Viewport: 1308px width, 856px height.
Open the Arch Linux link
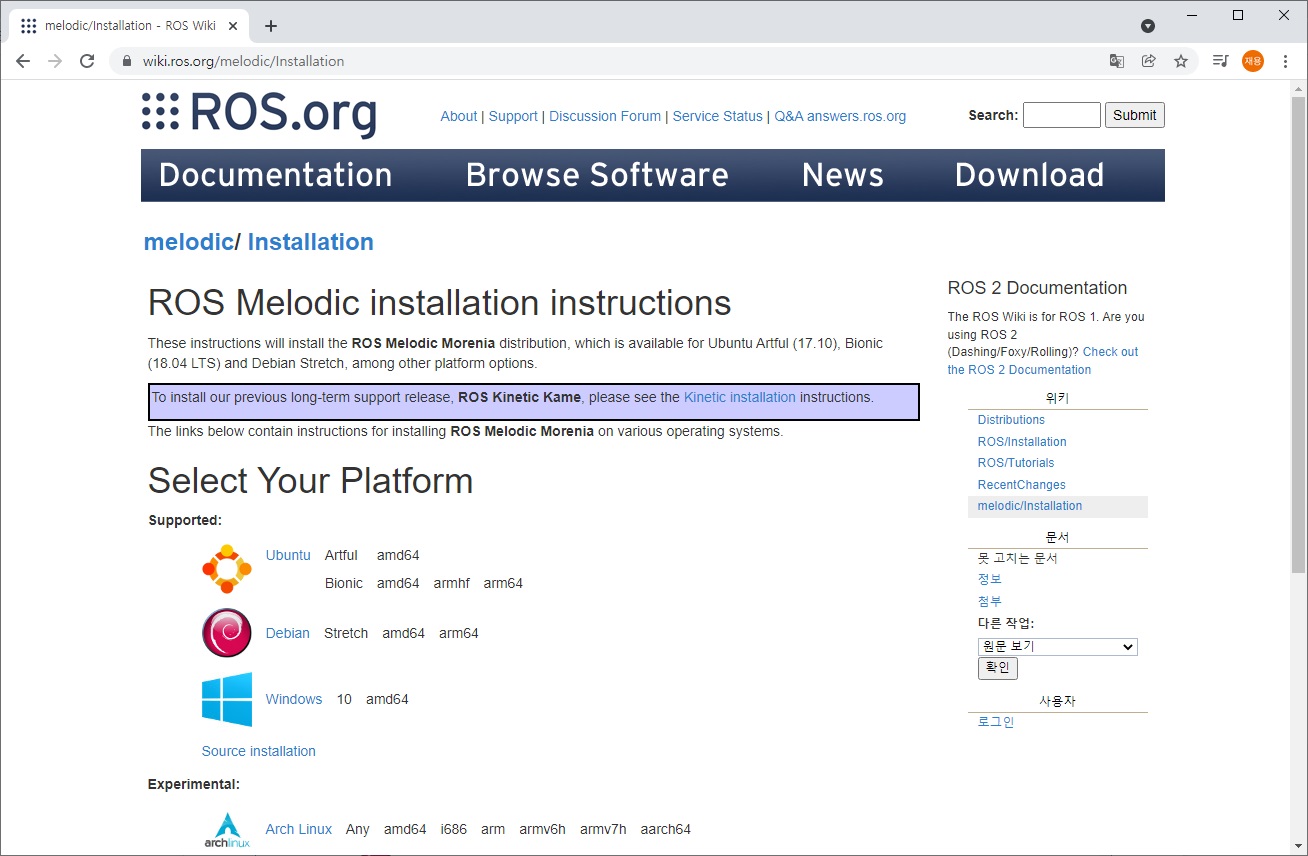tap(299, 829)
